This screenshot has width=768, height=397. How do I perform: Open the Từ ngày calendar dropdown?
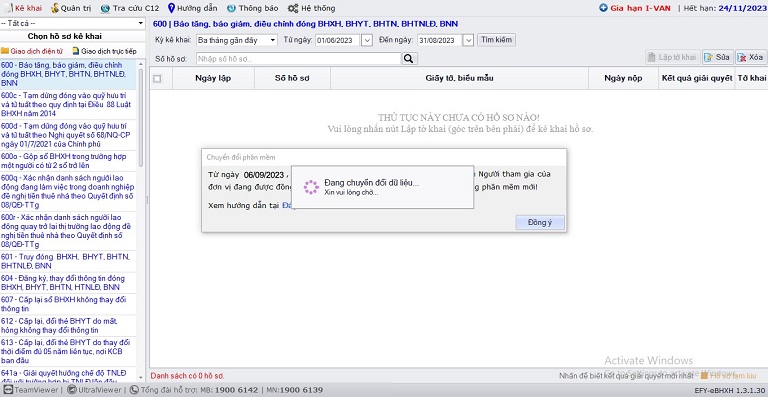tap(367, 40)
